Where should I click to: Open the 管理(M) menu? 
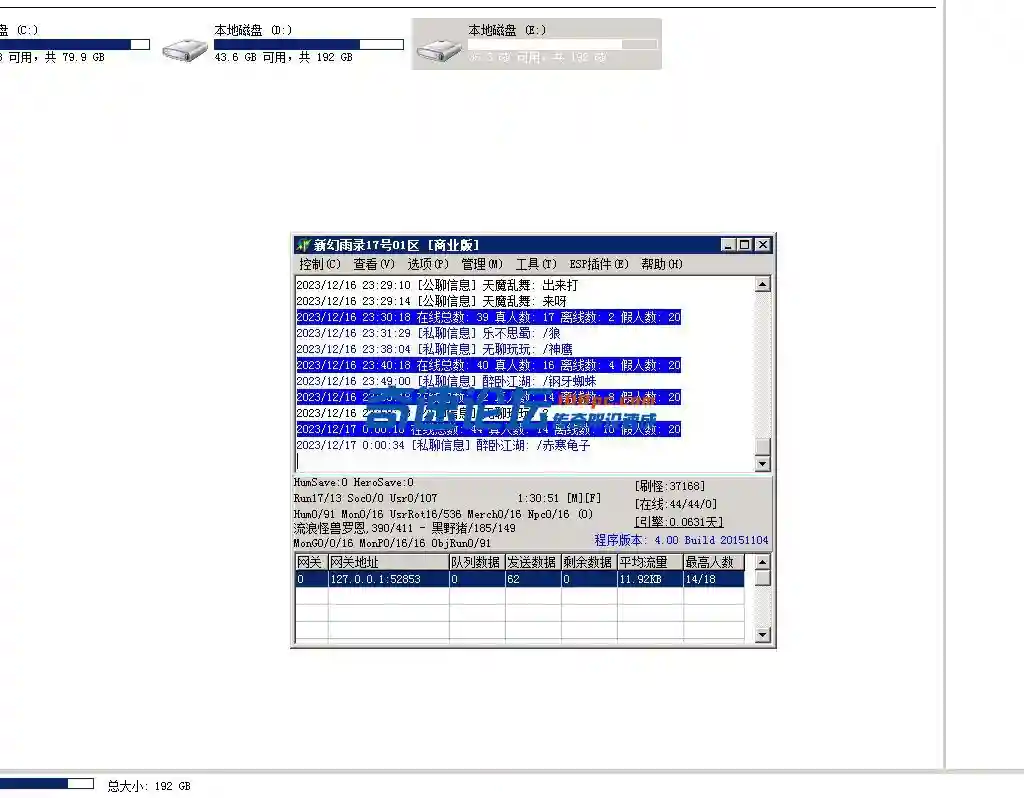[482, 264]
